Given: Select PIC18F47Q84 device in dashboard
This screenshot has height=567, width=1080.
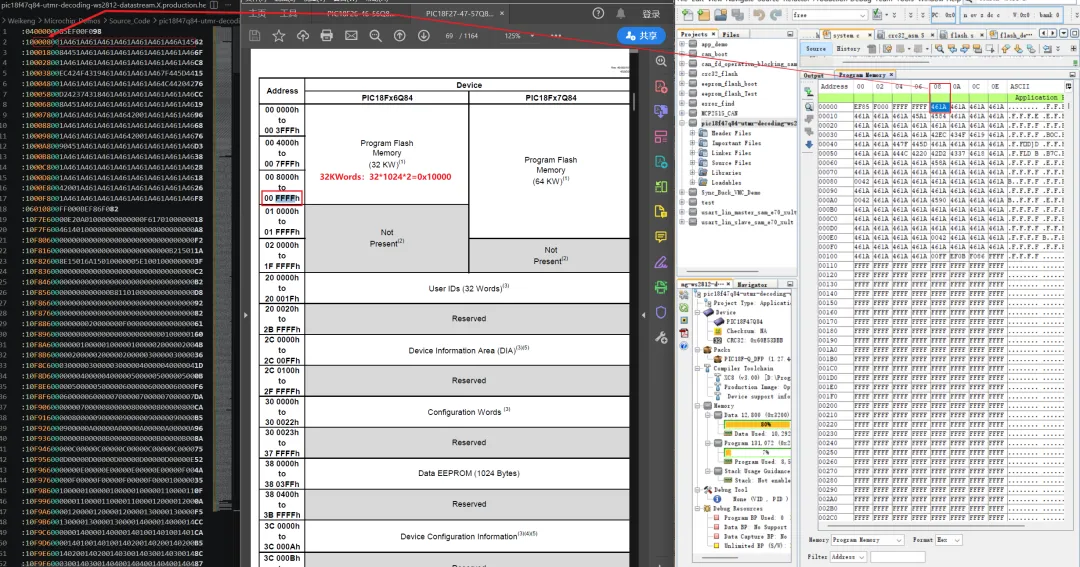Looking at the screenshot, I should click(x=744, y=322).
